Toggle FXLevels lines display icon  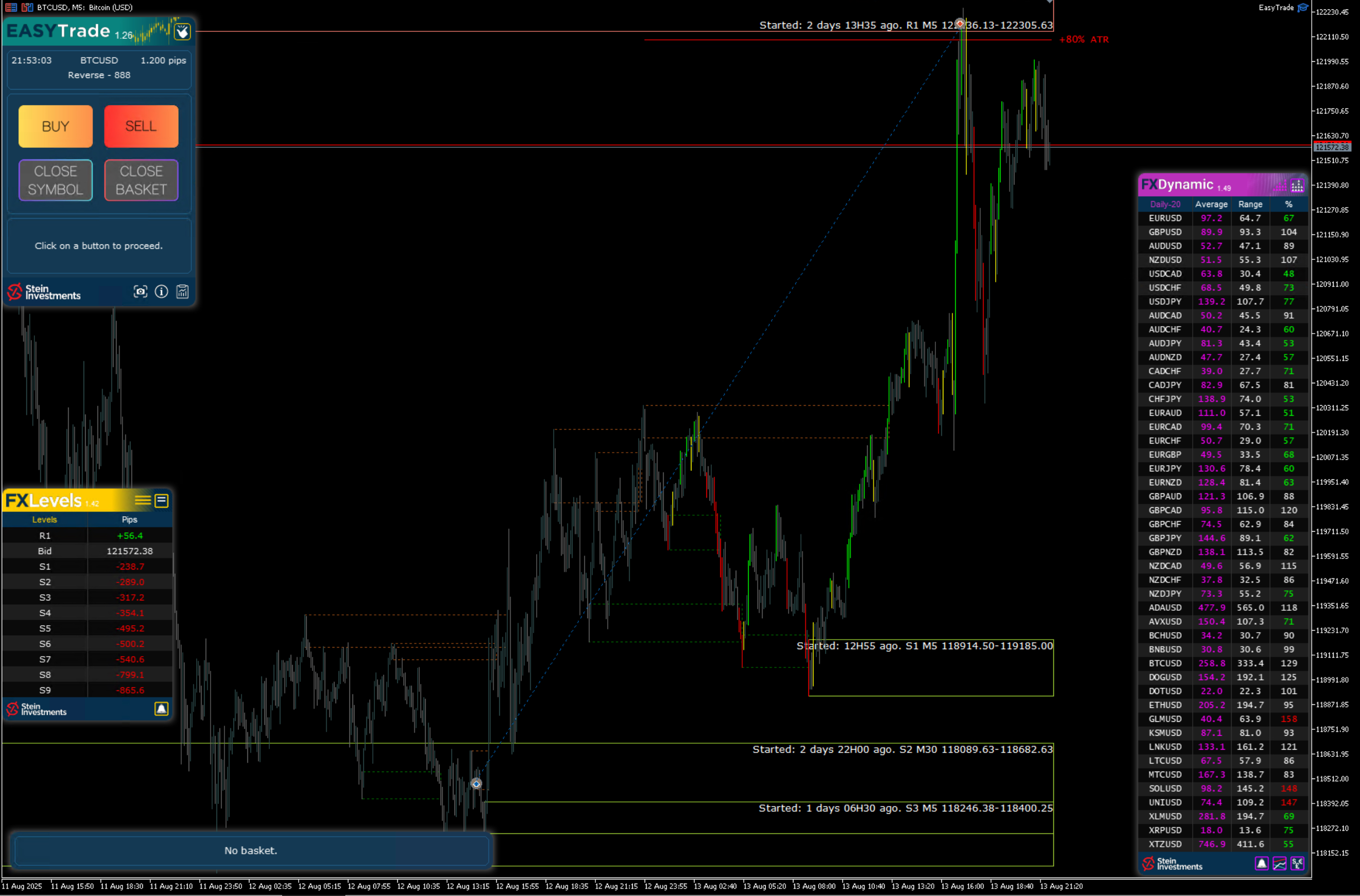point(142,501)
